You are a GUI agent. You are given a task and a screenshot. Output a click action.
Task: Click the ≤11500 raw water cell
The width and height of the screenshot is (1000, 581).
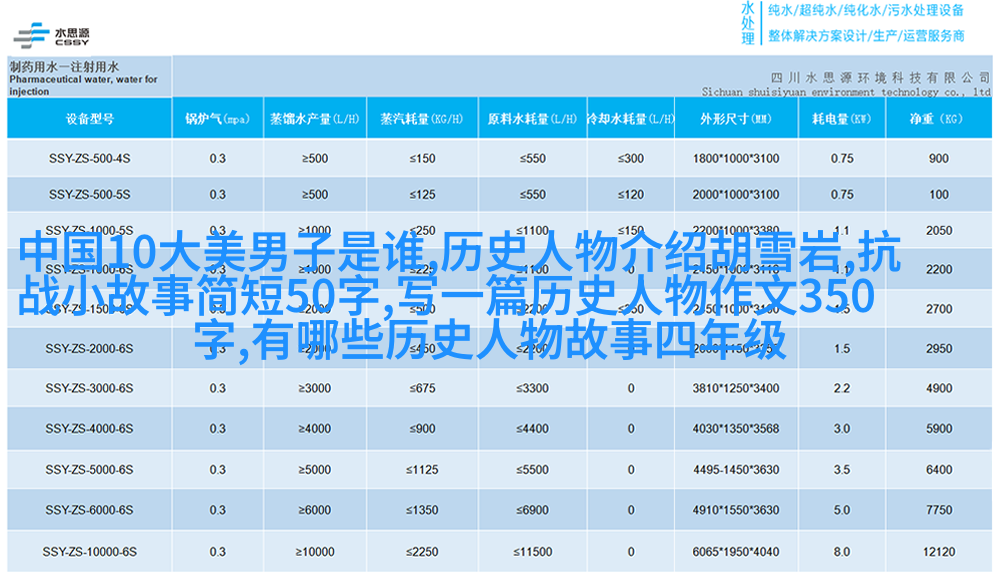(532, 552)
